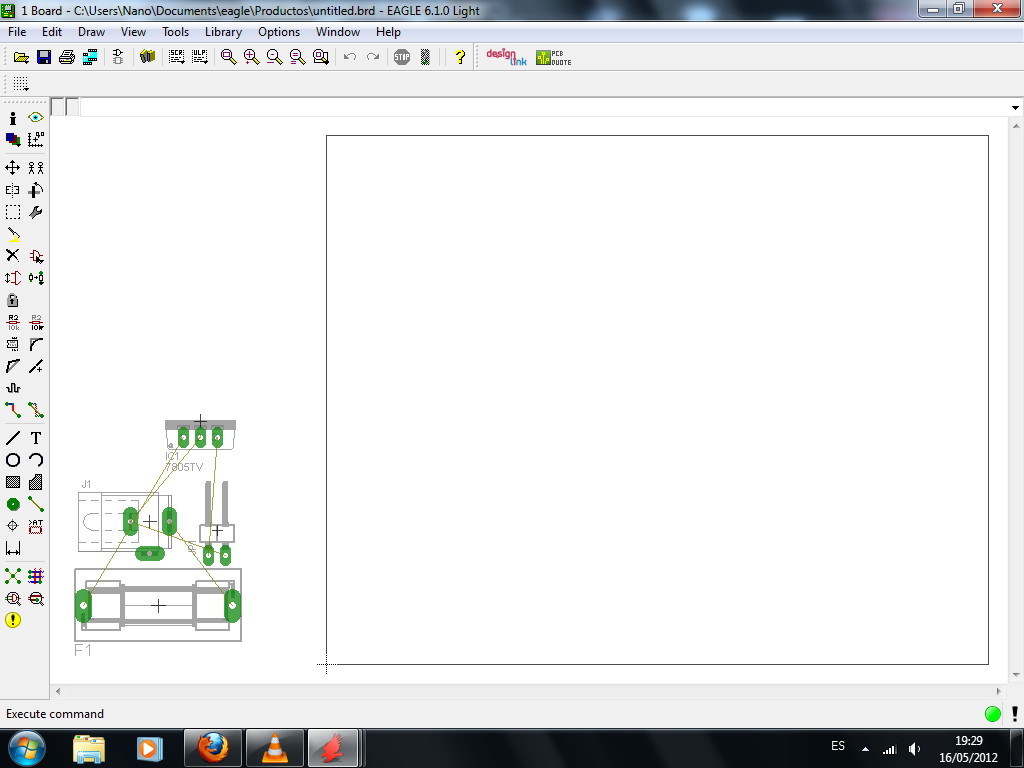Select the Polygon tool

click(36, 482)
